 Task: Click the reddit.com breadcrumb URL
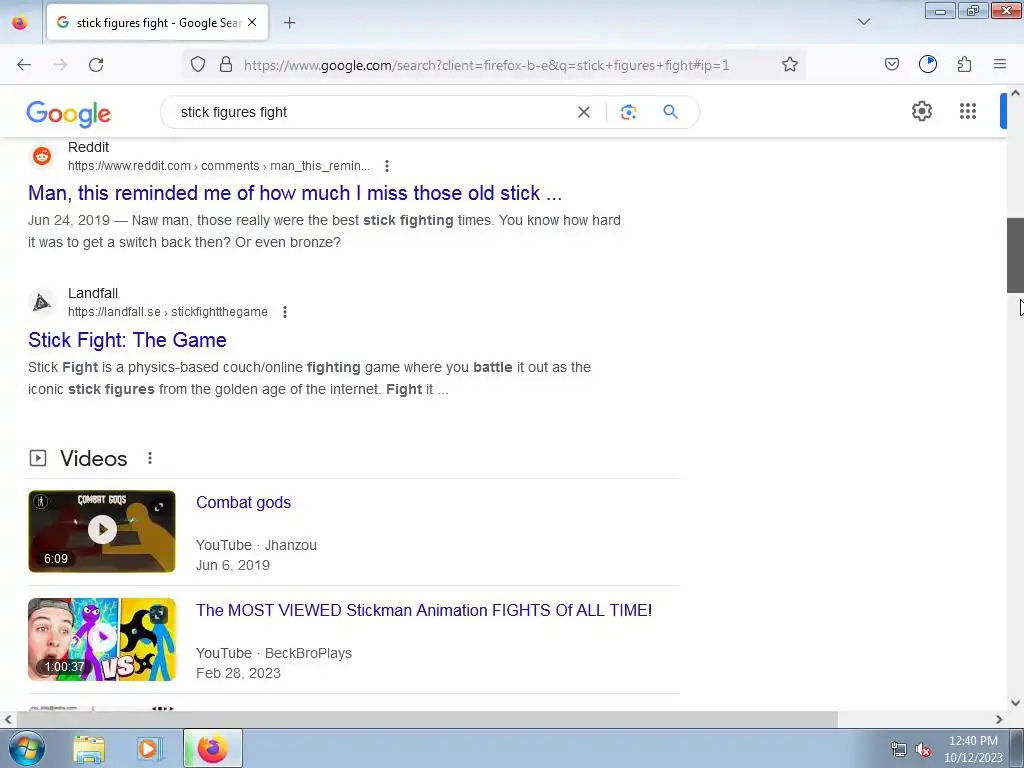219,166
